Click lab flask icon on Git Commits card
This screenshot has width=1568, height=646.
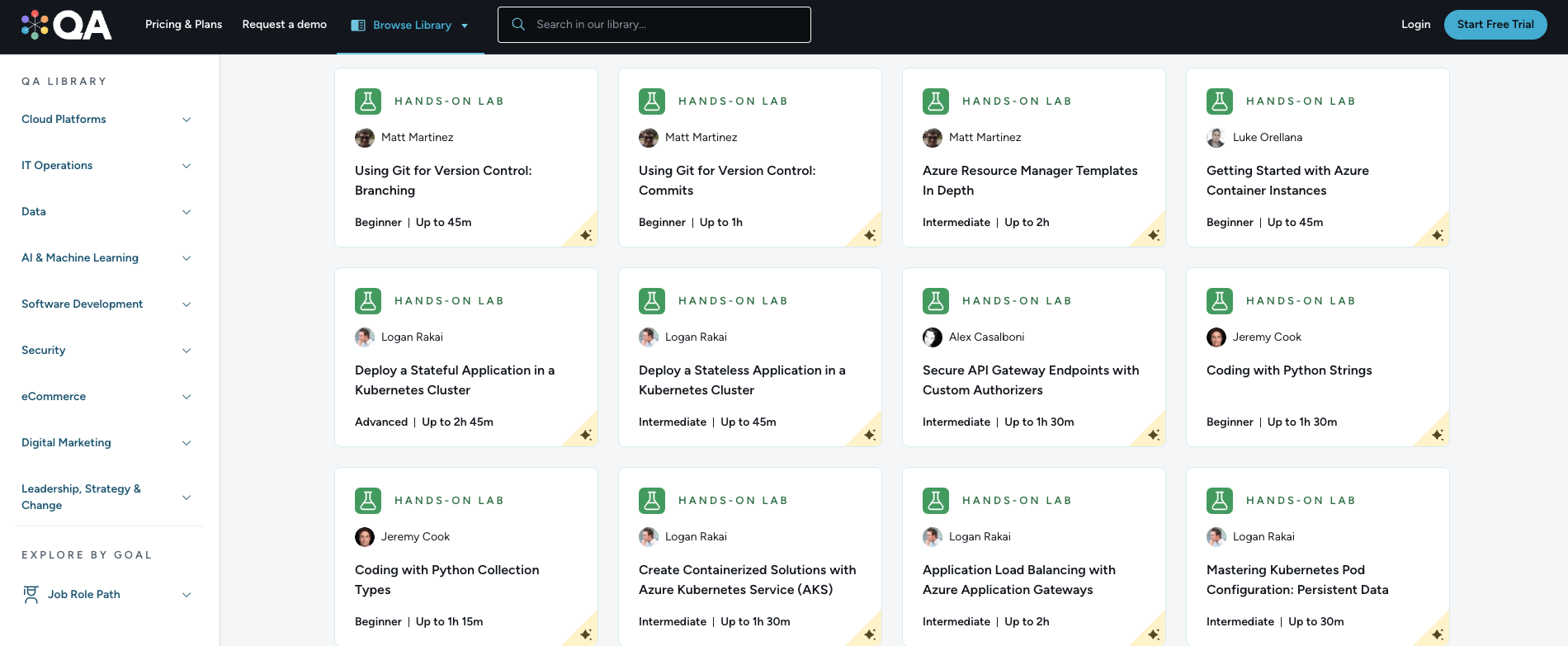pos(652,101)
